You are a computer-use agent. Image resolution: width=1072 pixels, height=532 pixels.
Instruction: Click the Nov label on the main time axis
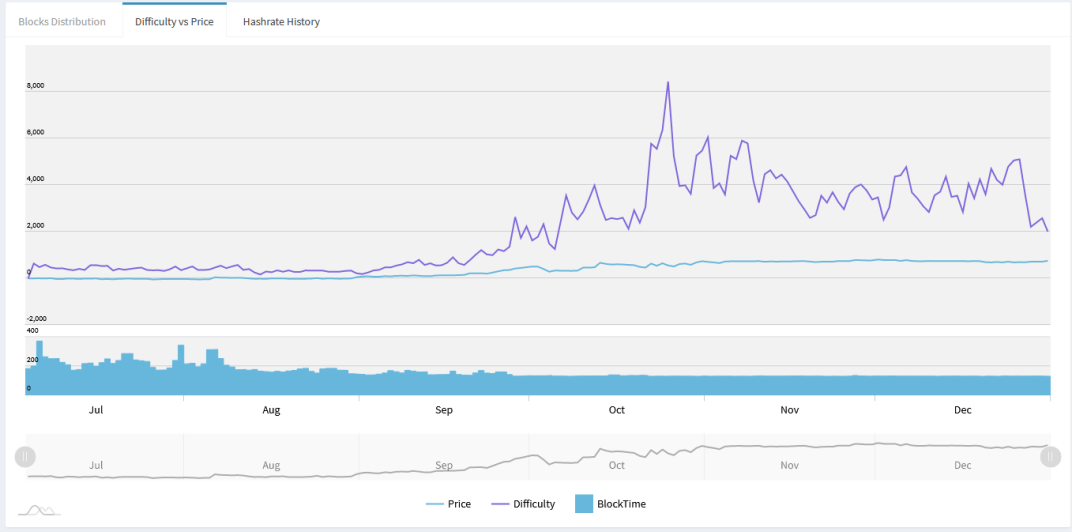(790, 410)
